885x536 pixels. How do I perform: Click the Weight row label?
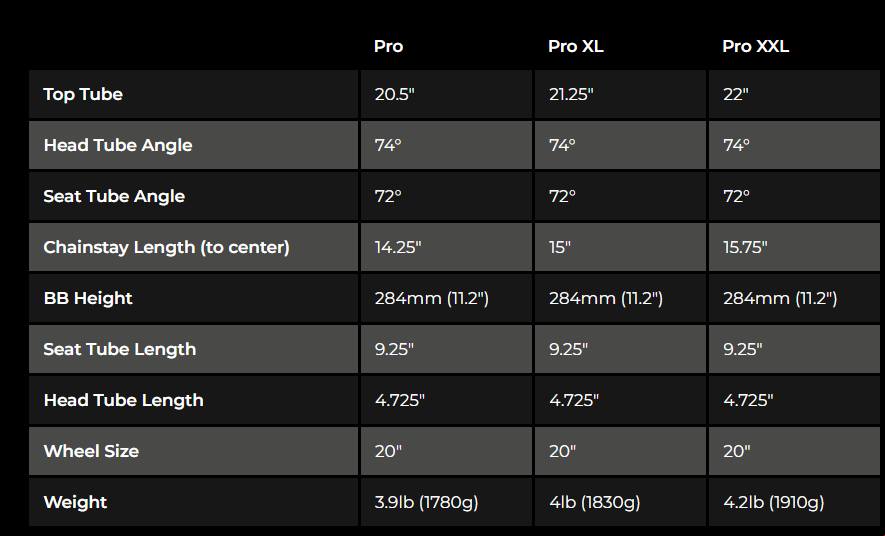pos(75,502)
